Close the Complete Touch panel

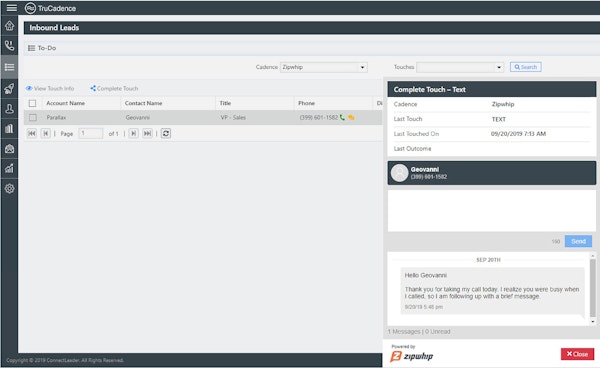(577, 354)
